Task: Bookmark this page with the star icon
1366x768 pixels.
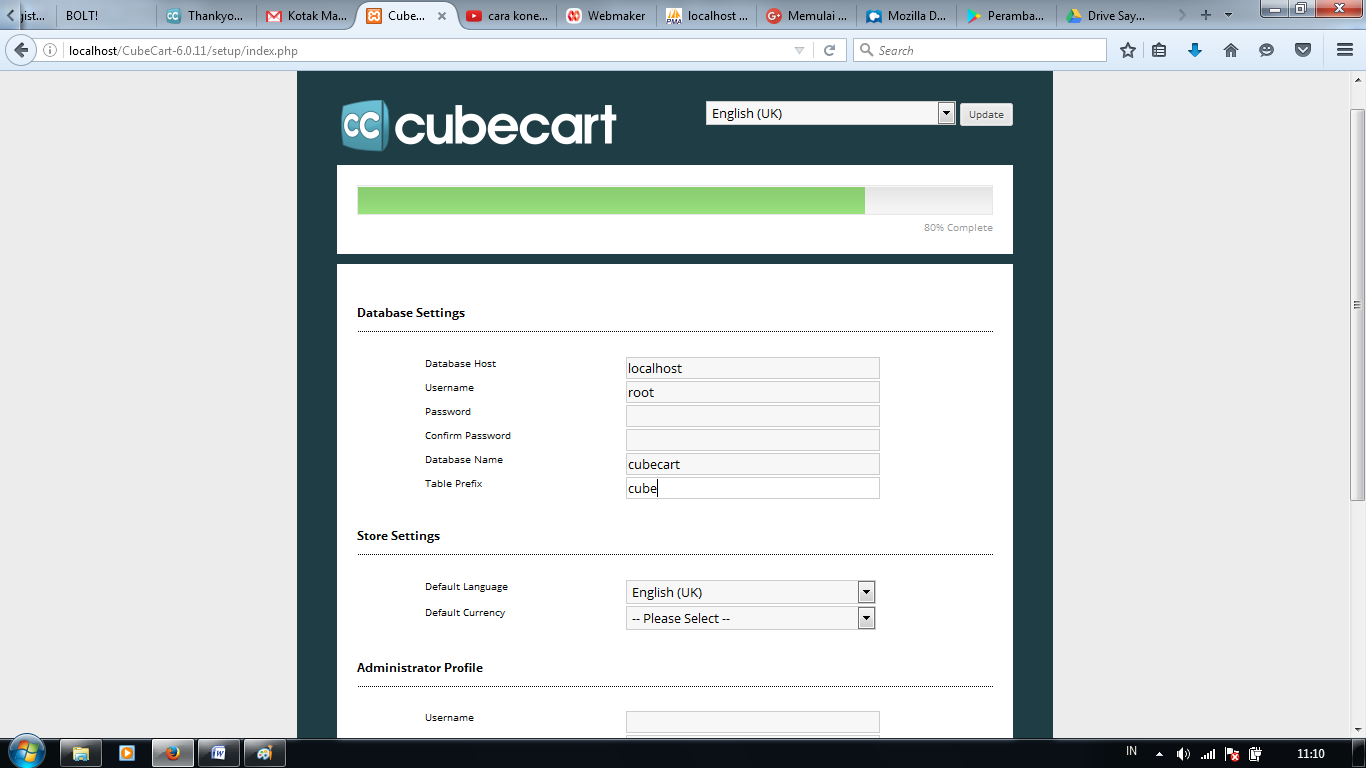Action: [1127, 49]
